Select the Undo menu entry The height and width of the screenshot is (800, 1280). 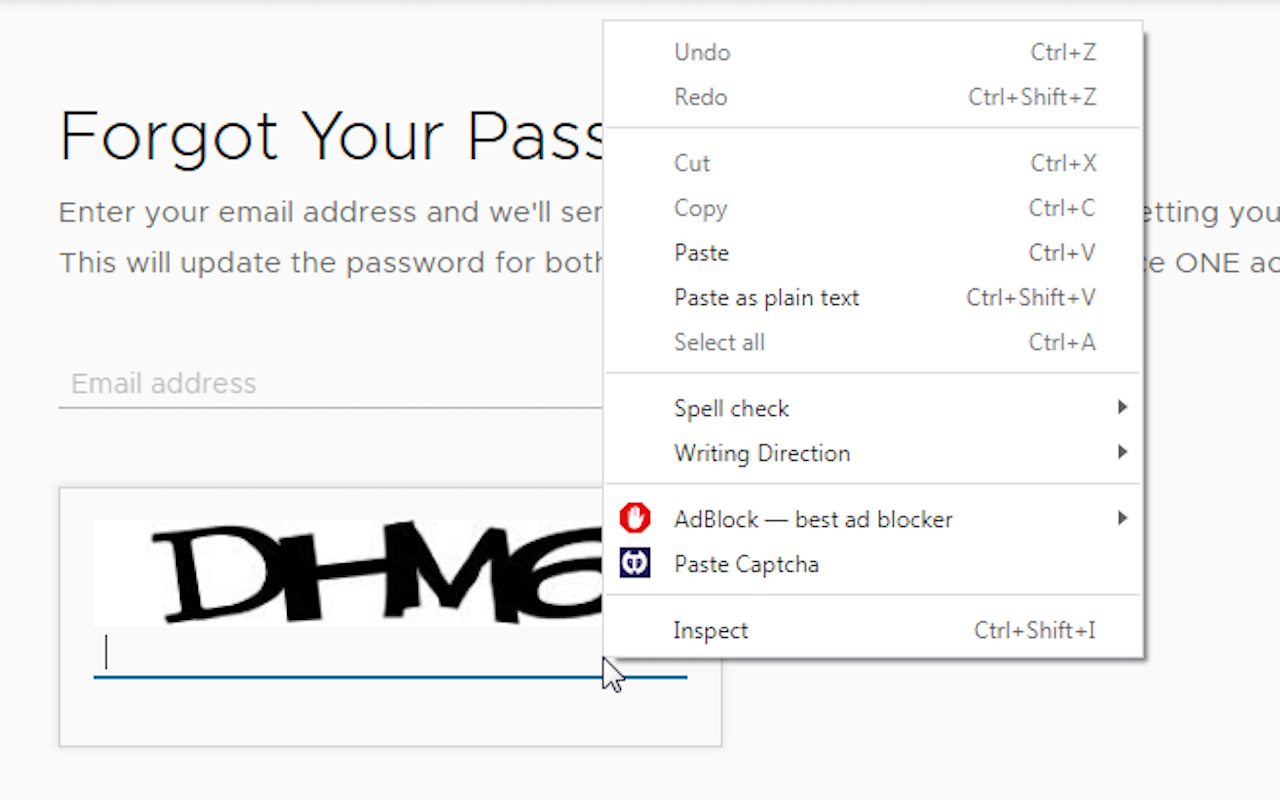pos(873,52)
